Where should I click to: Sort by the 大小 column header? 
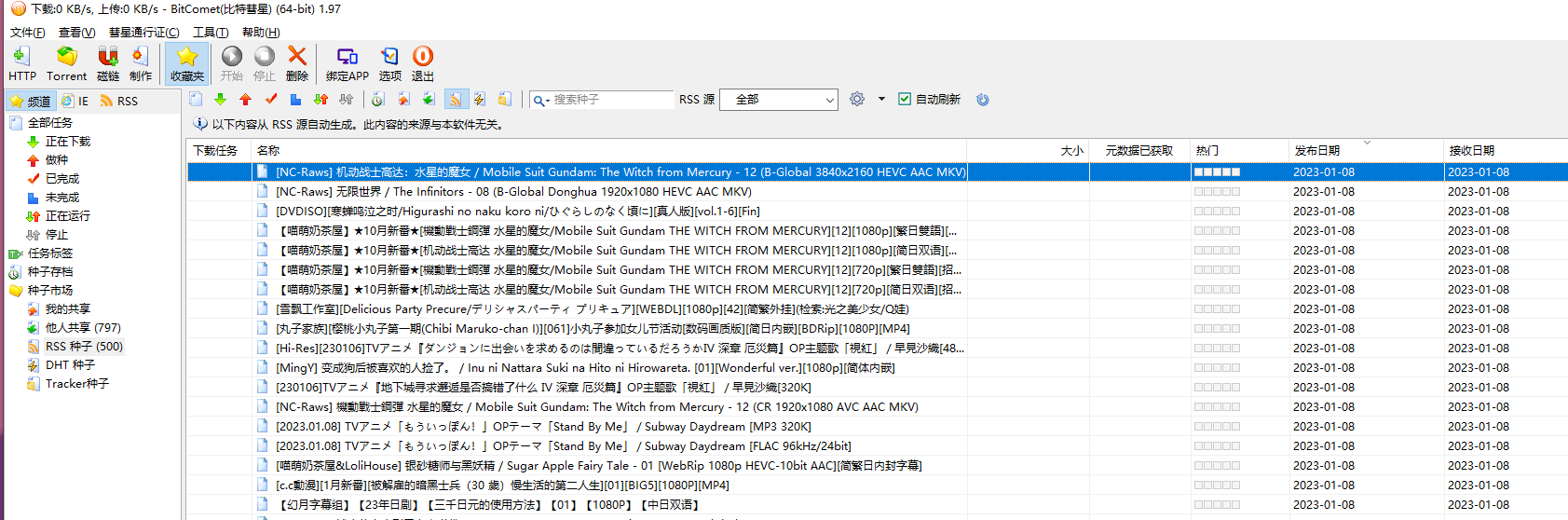tap(1028, 150)
